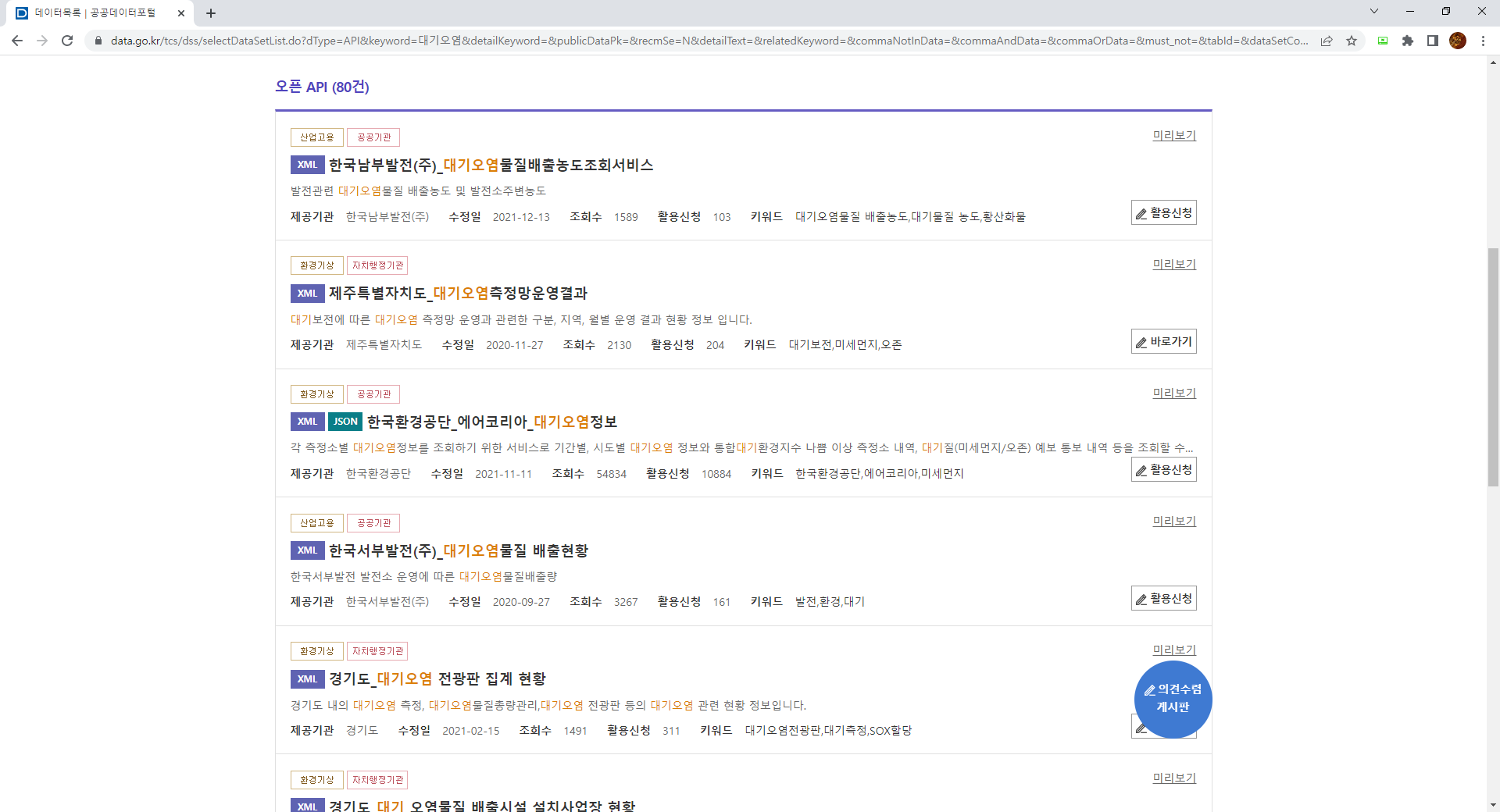The image size is (1500, 812).
Task: Click the address bar URL
Action: pyautogui.click(x=709, y=41)
